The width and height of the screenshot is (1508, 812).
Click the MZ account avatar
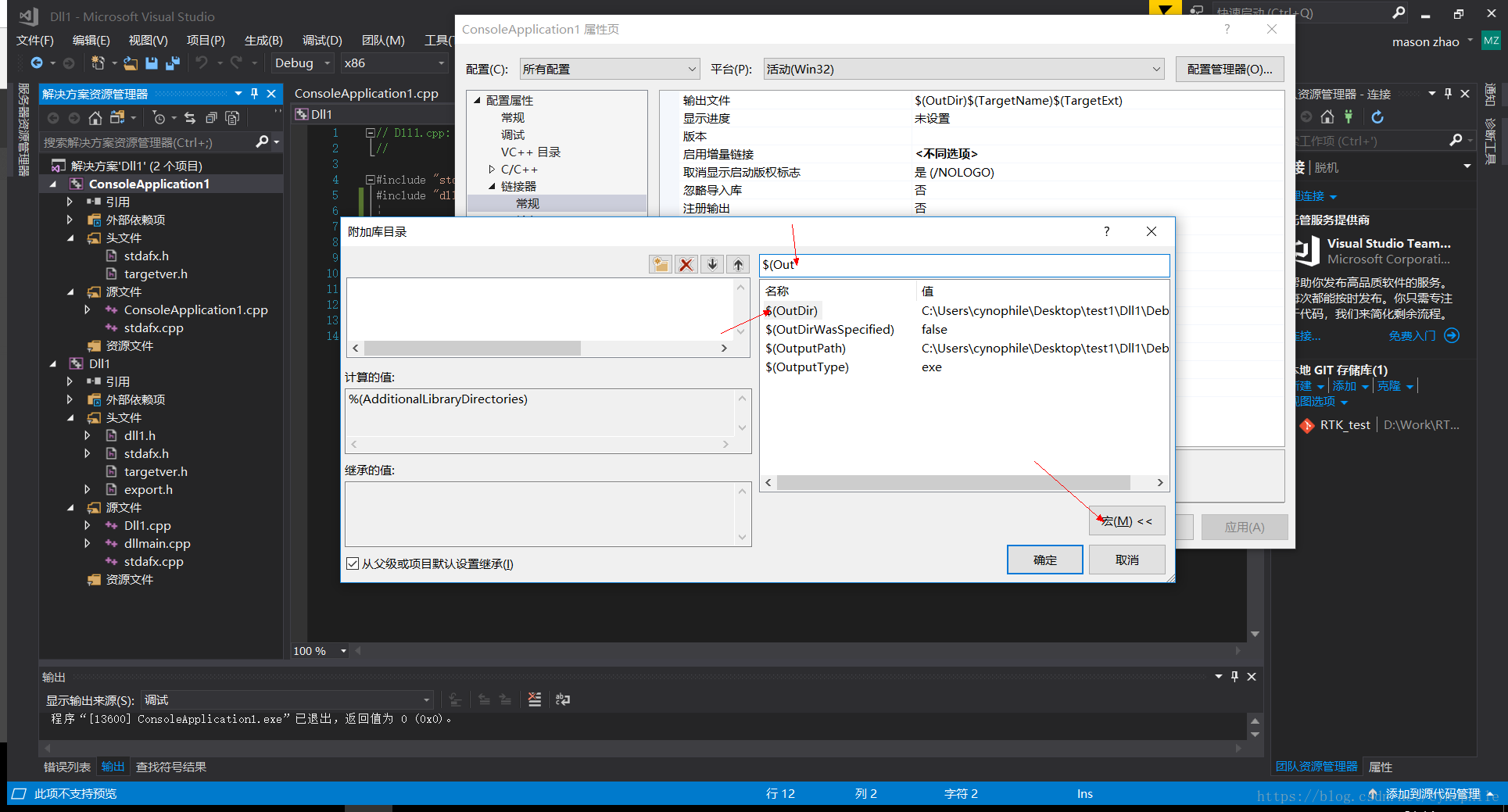[1491, 41]
